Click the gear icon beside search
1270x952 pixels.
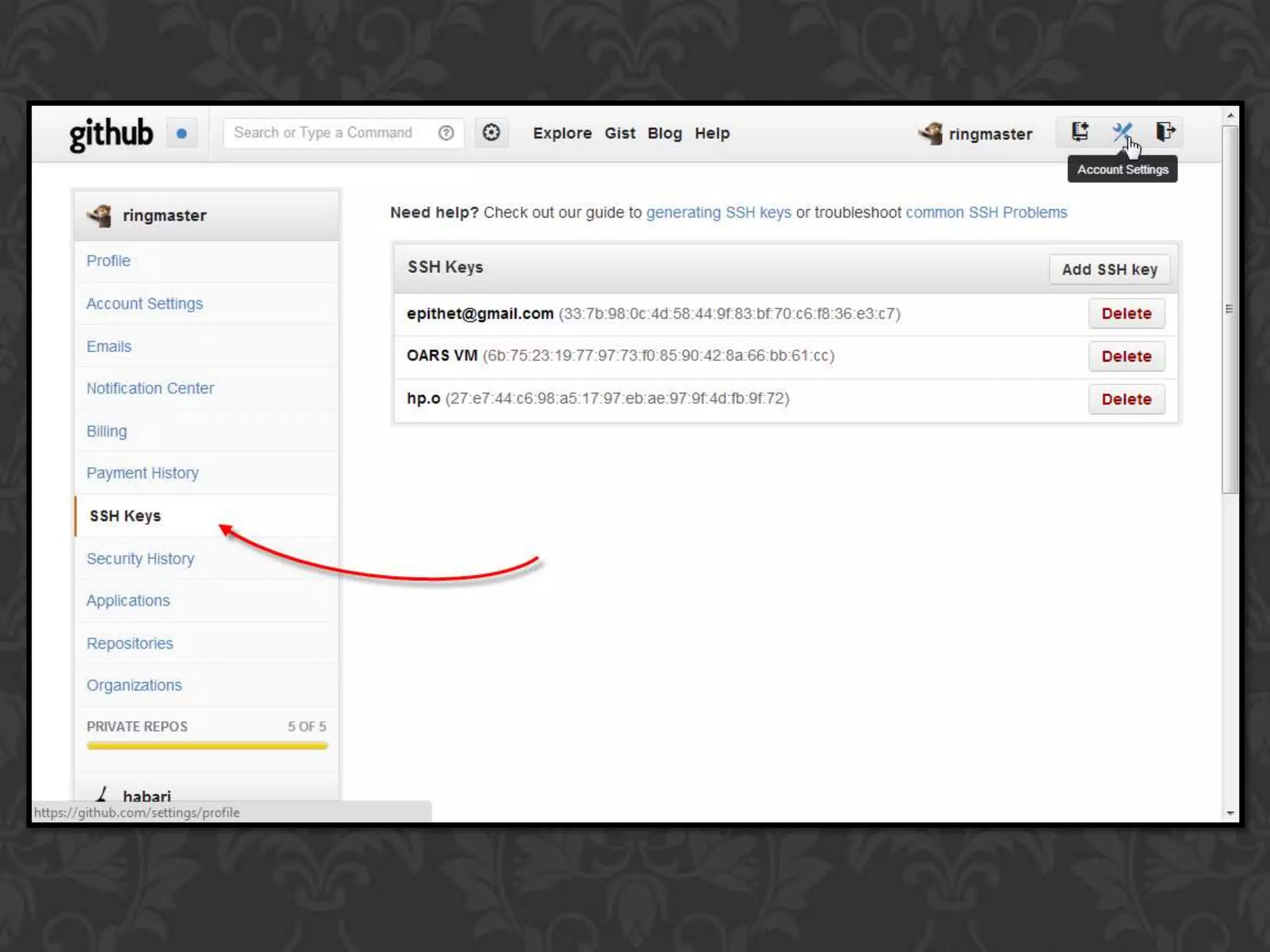491,133
